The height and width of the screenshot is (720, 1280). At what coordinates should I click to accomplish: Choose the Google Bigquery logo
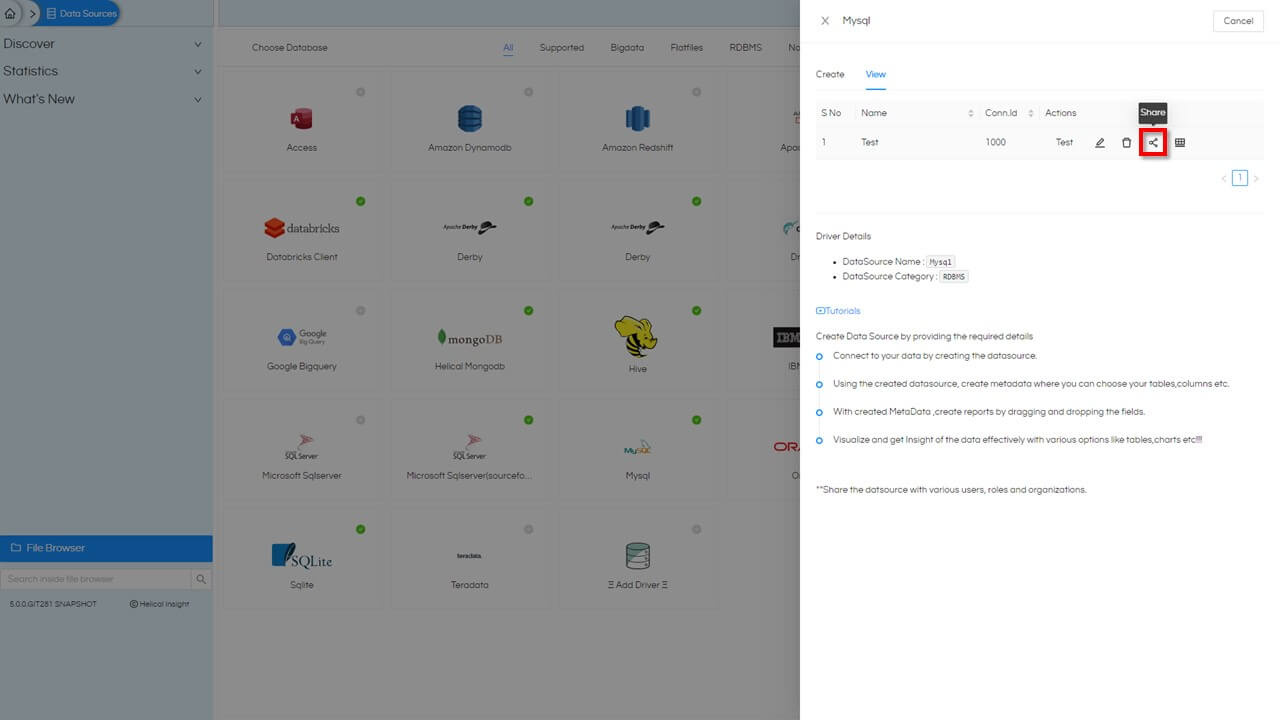click(301, 337)
